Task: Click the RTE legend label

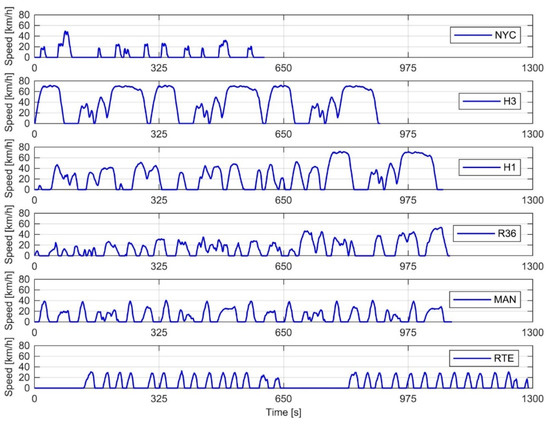Action: [504, 358]
